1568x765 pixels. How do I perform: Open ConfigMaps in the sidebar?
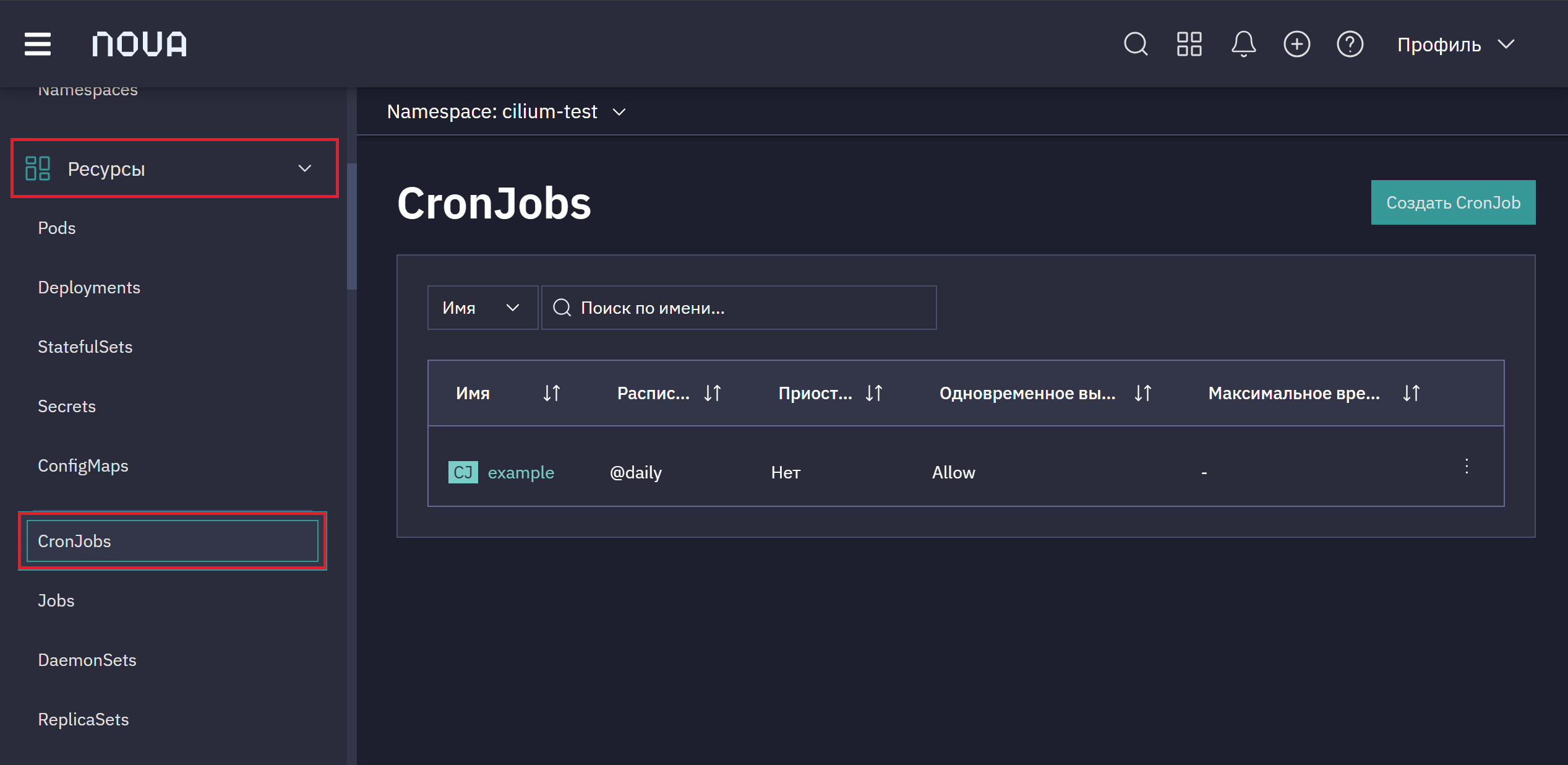tap(83, 465)
